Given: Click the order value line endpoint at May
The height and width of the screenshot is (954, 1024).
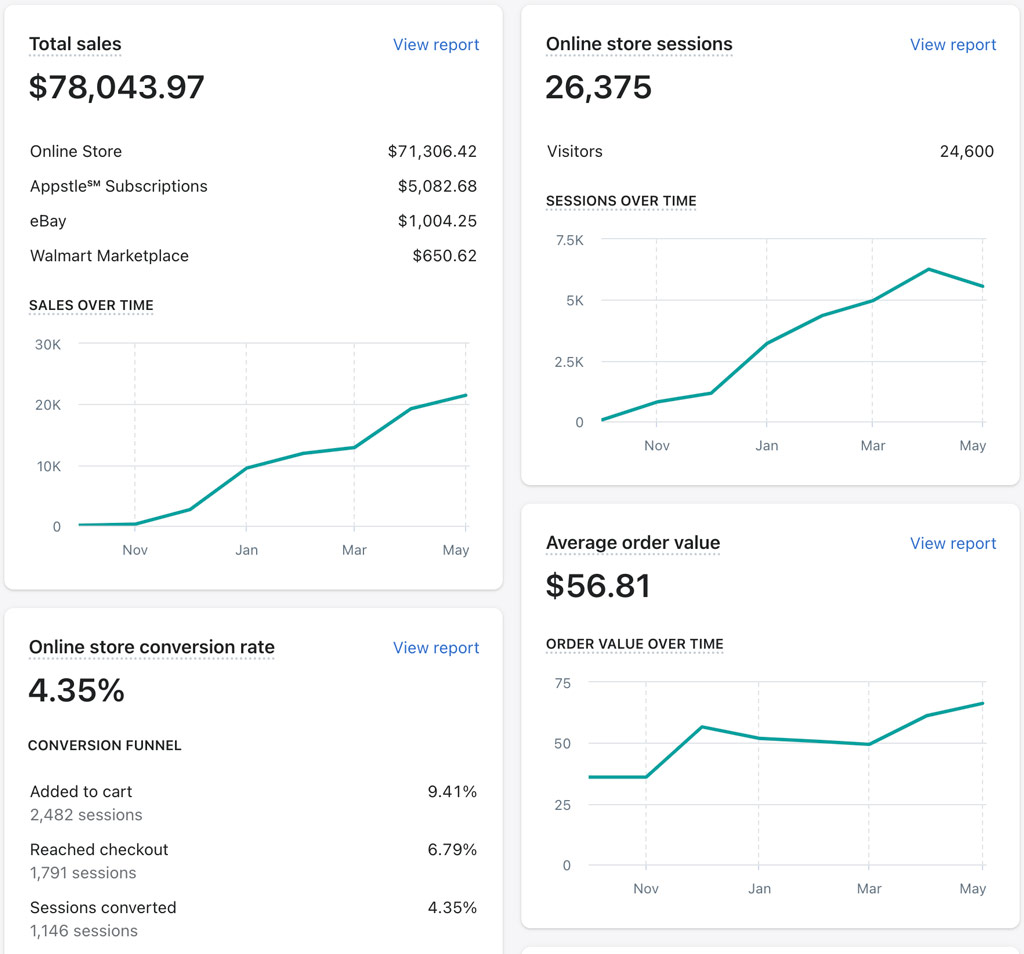Looking at the screenshot, I should [983, 703].
